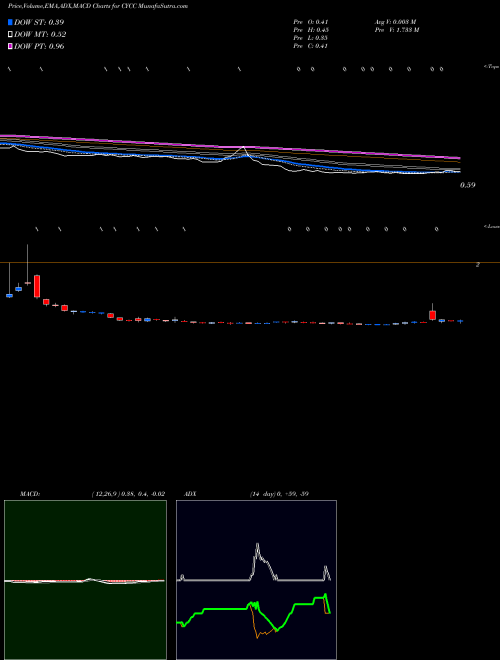500x660 pixels.
Task: Click the 'Pre H: 0.45' high value
Action: (311, 30)
